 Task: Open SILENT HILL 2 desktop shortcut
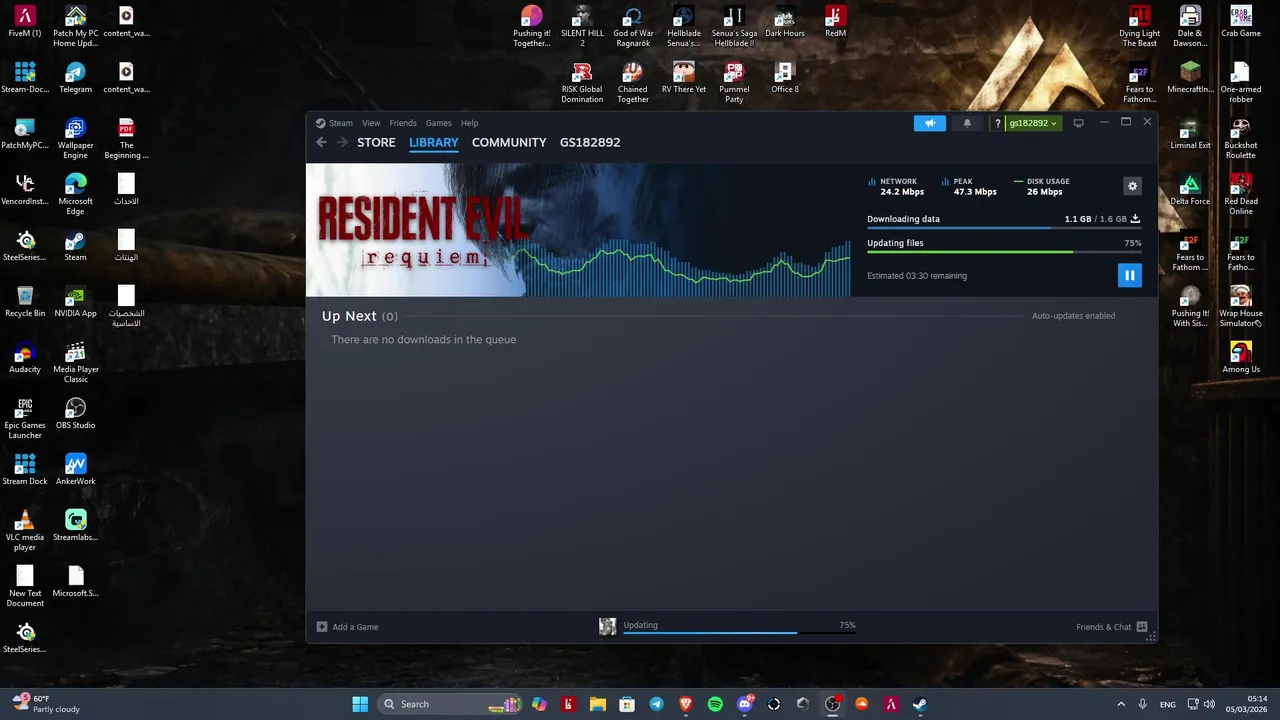coord(582,26)
